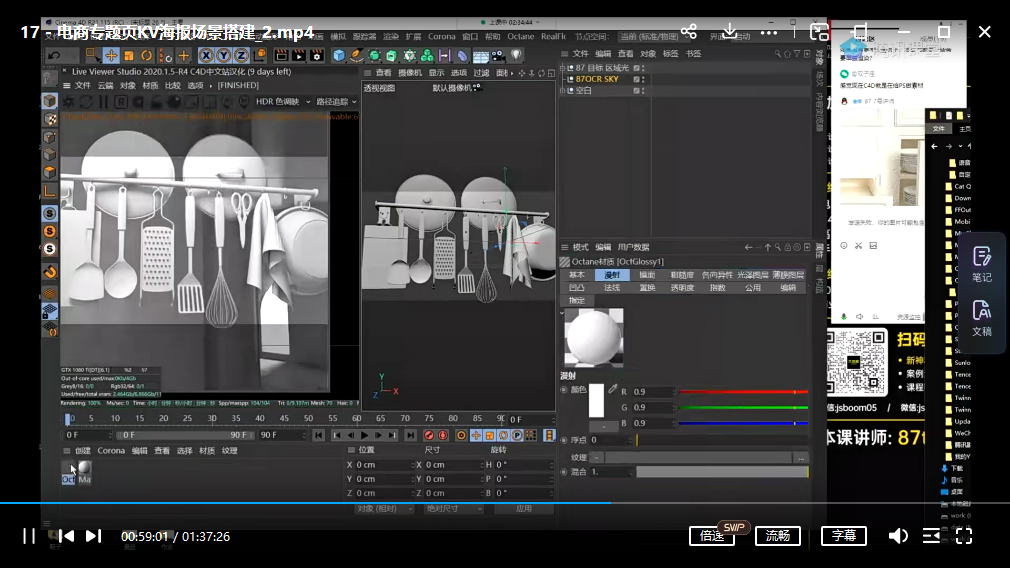
Task: Click the Model mode cube on left sidebar
Action: click(x=50, y=100)
